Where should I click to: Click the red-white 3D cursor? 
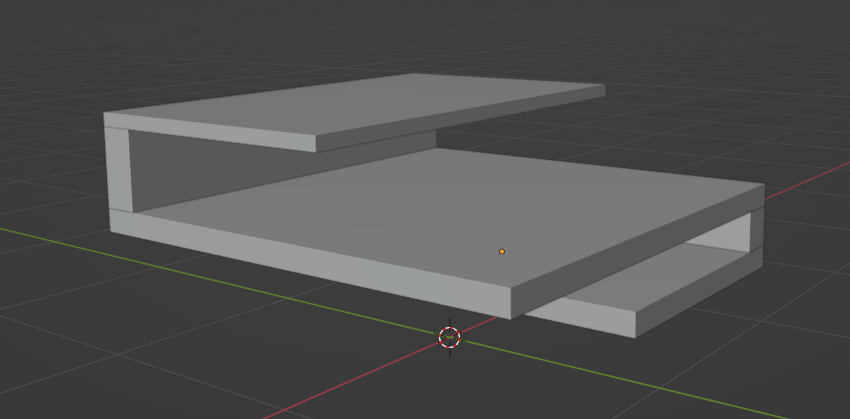tap(449, 337)
